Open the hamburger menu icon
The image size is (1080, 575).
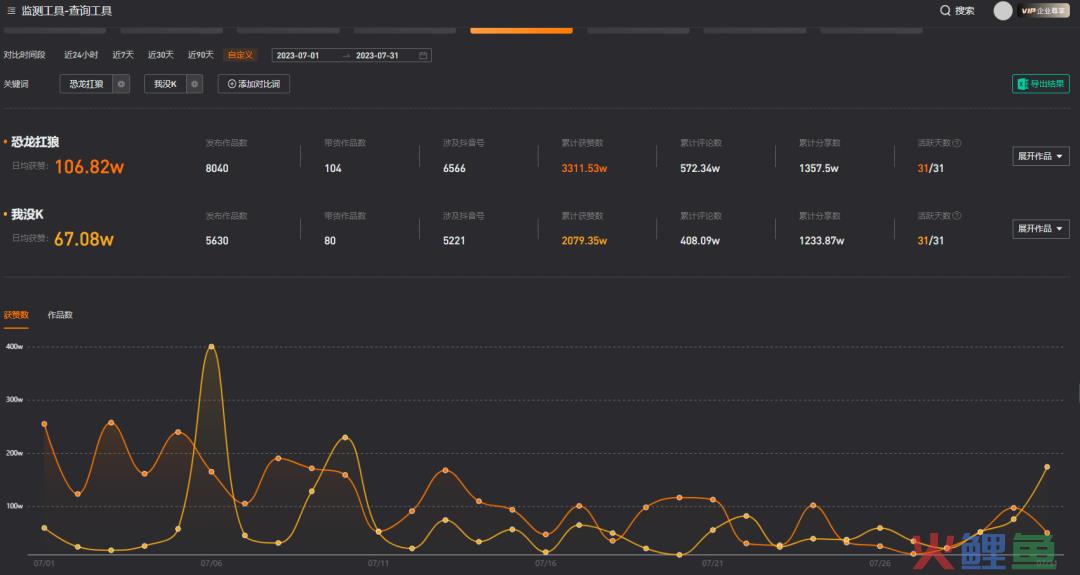(11, 10)
